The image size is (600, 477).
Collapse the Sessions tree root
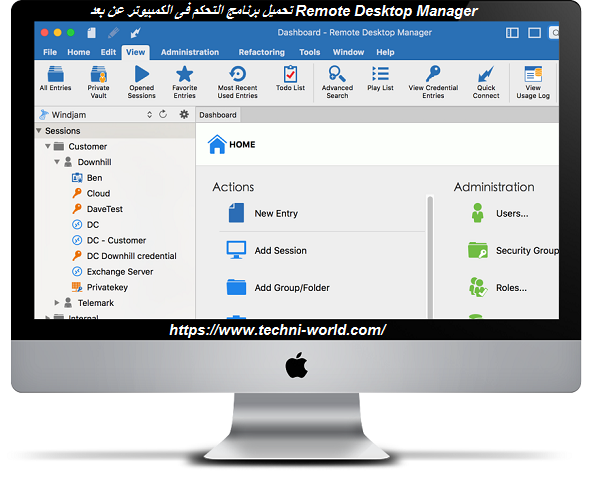(39, 130)
